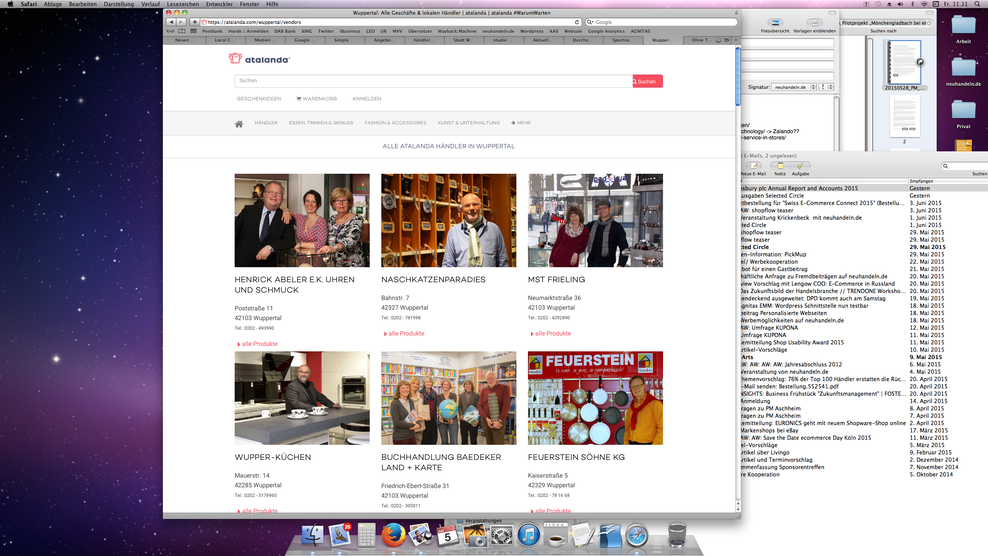Launch Safari compass icon in Dock
The image size is (988, 556).
pyautogui.click(x=636, y=535)
